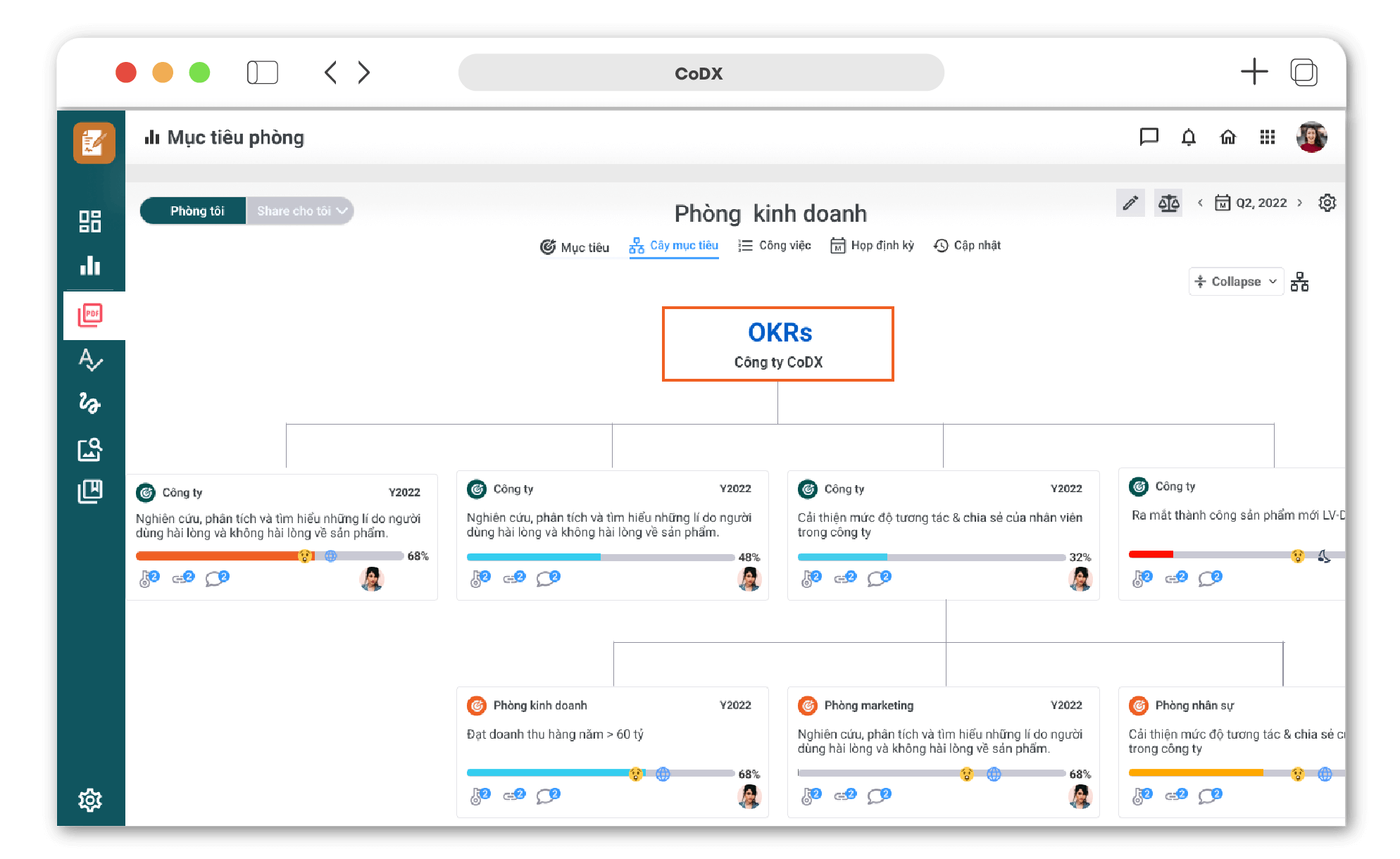Select the Phòng tôi toggle
This screenshot has width=1400, height=859.
click(194, 211)
